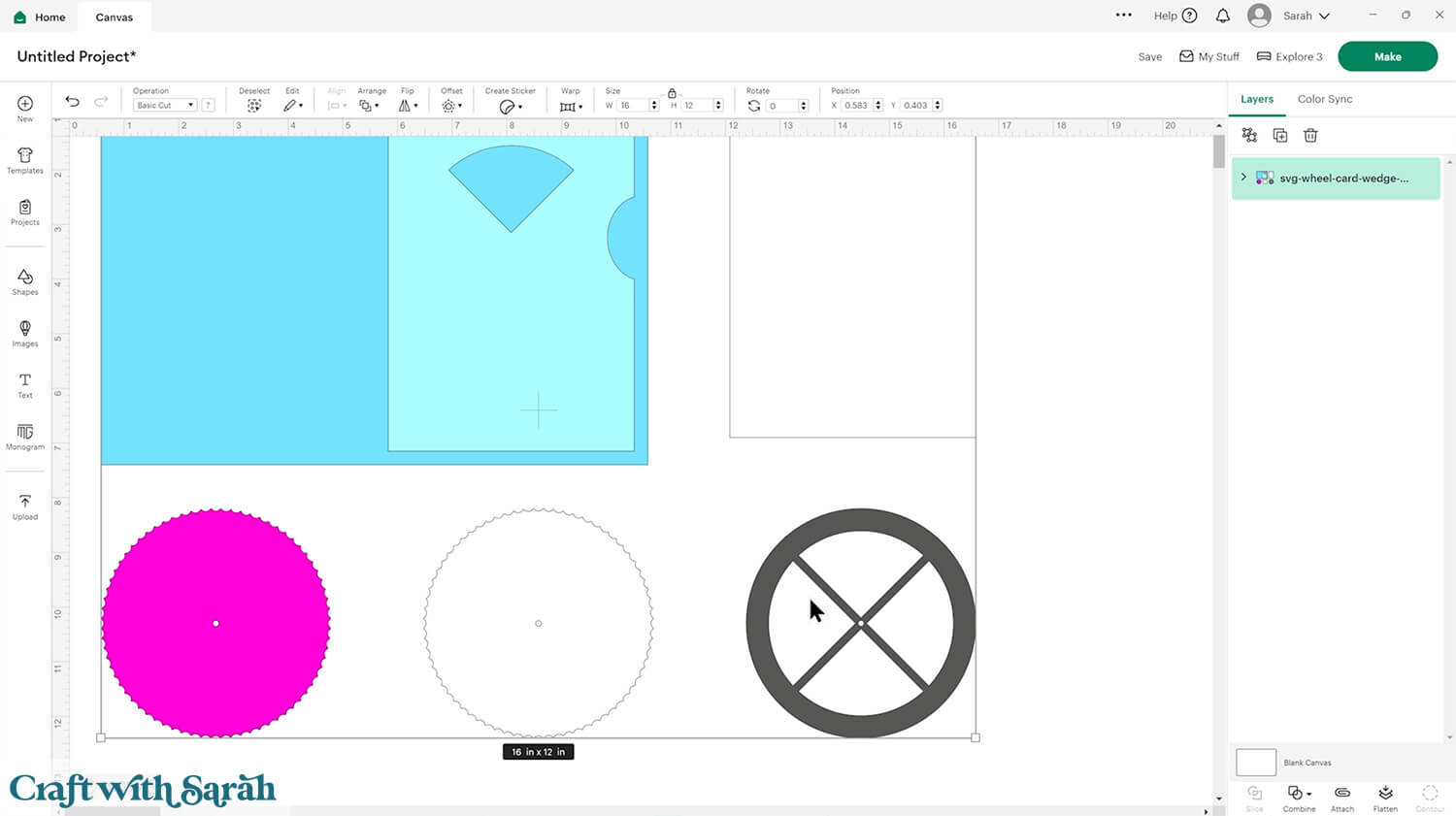Duplicate the selected layer
1456x816 pixels.
1280,136
